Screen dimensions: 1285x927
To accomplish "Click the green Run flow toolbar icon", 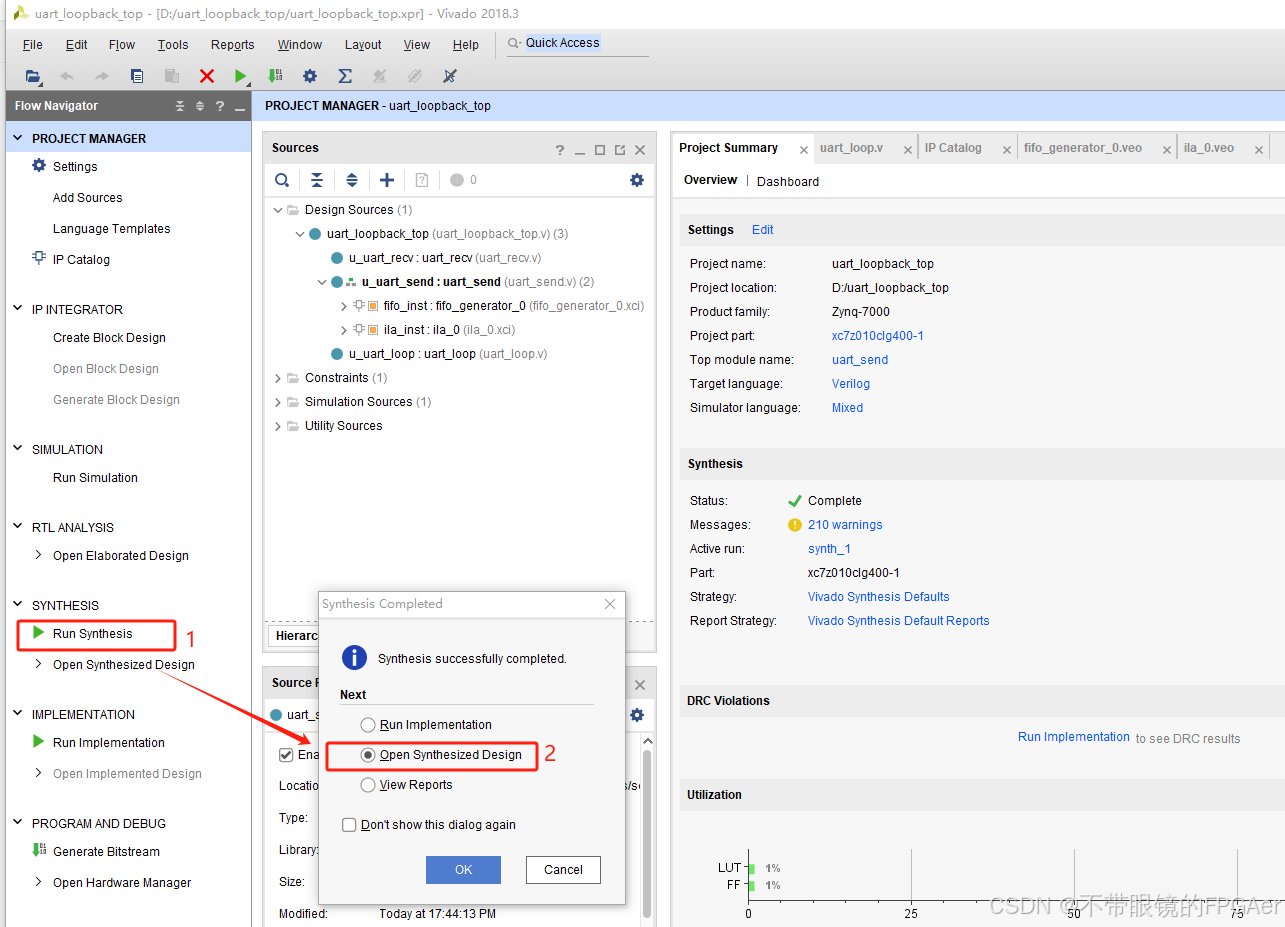I will coord(241,76).
